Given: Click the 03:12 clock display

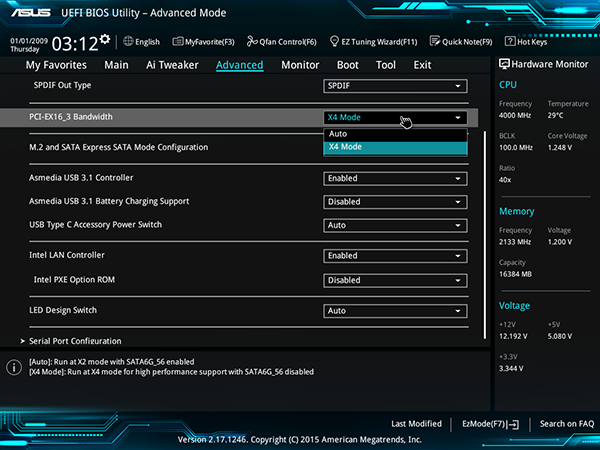Looking at the screenshot, I should pos(75,44).
